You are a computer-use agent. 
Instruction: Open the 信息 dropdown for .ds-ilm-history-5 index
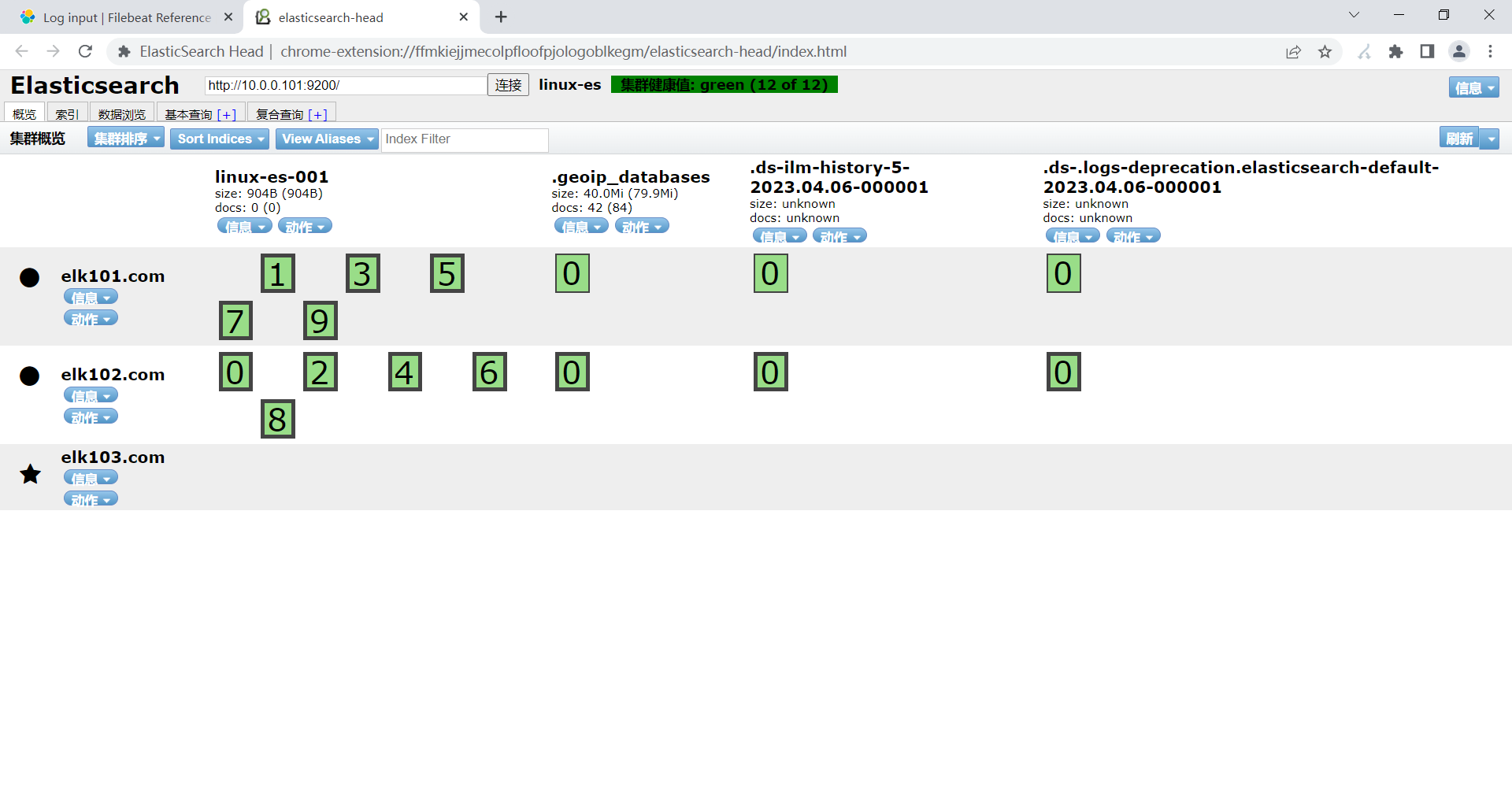[x=780, y=236]
